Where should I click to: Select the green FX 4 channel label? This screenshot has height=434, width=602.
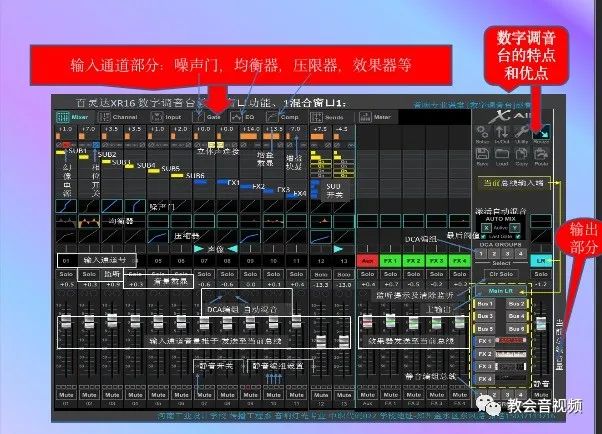[x=460, y=261]
